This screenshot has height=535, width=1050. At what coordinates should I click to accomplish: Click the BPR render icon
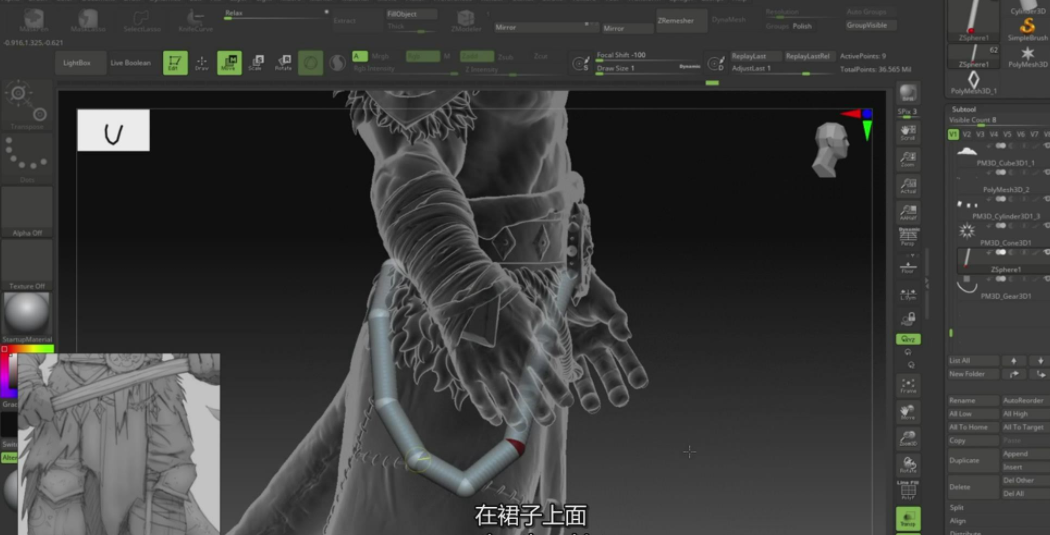pyautogui.click(x=908, y=93)
